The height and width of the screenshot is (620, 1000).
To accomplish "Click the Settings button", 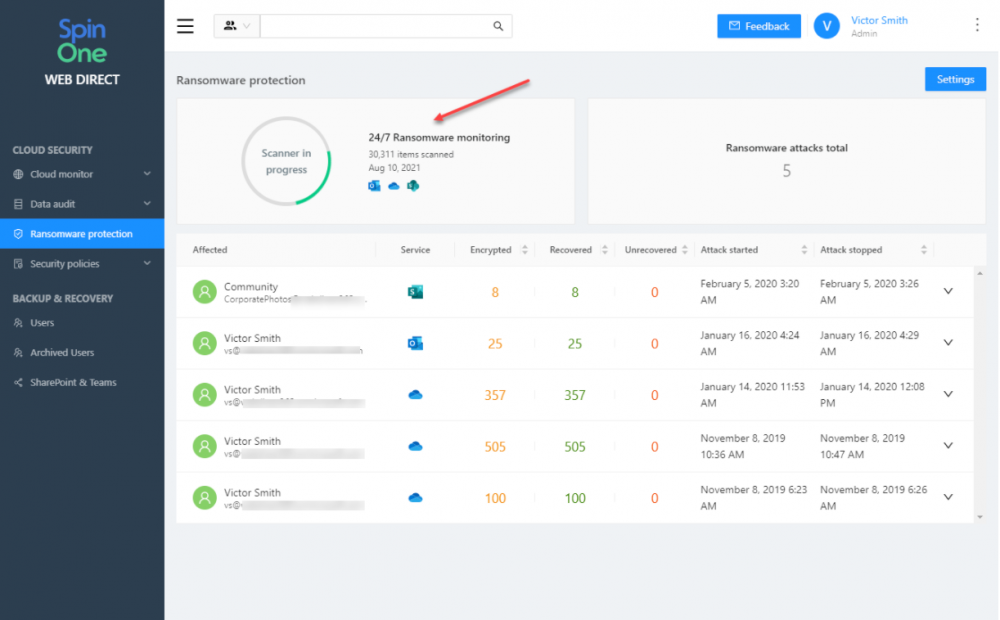I will [x=955, y=79].
